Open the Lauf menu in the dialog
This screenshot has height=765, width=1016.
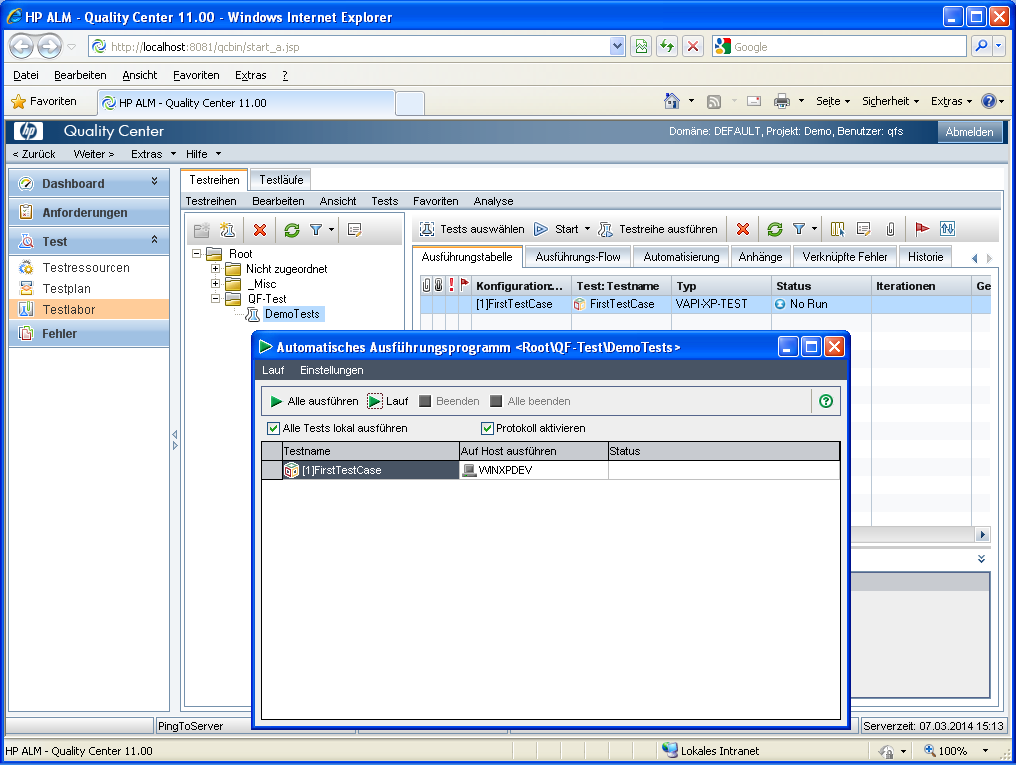pos(273,370)
